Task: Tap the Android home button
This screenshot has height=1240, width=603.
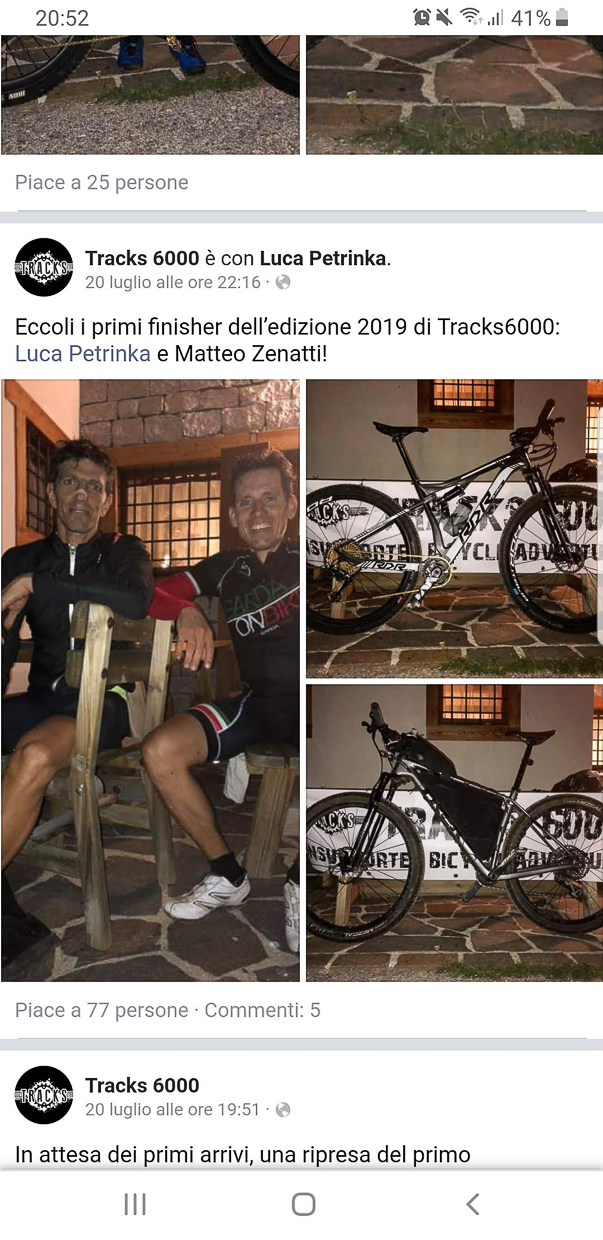Action: pyautogui.click(x=304, y=1204)
